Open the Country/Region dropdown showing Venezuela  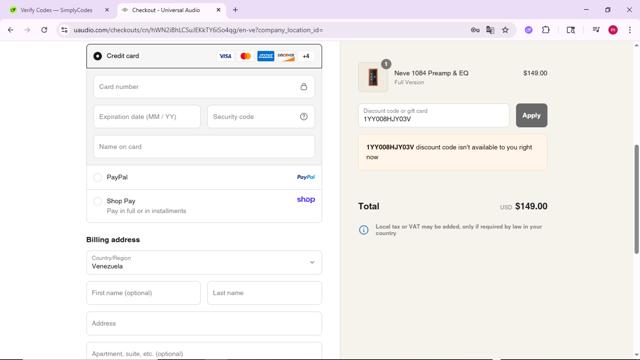204,262
